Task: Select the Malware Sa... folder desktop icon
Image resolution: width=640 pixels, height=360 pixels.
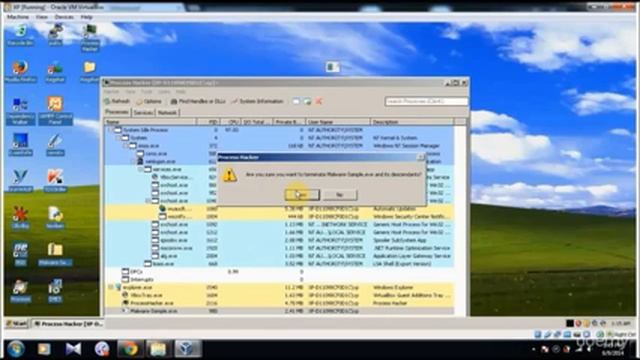Action: click(x=55, y=254)
